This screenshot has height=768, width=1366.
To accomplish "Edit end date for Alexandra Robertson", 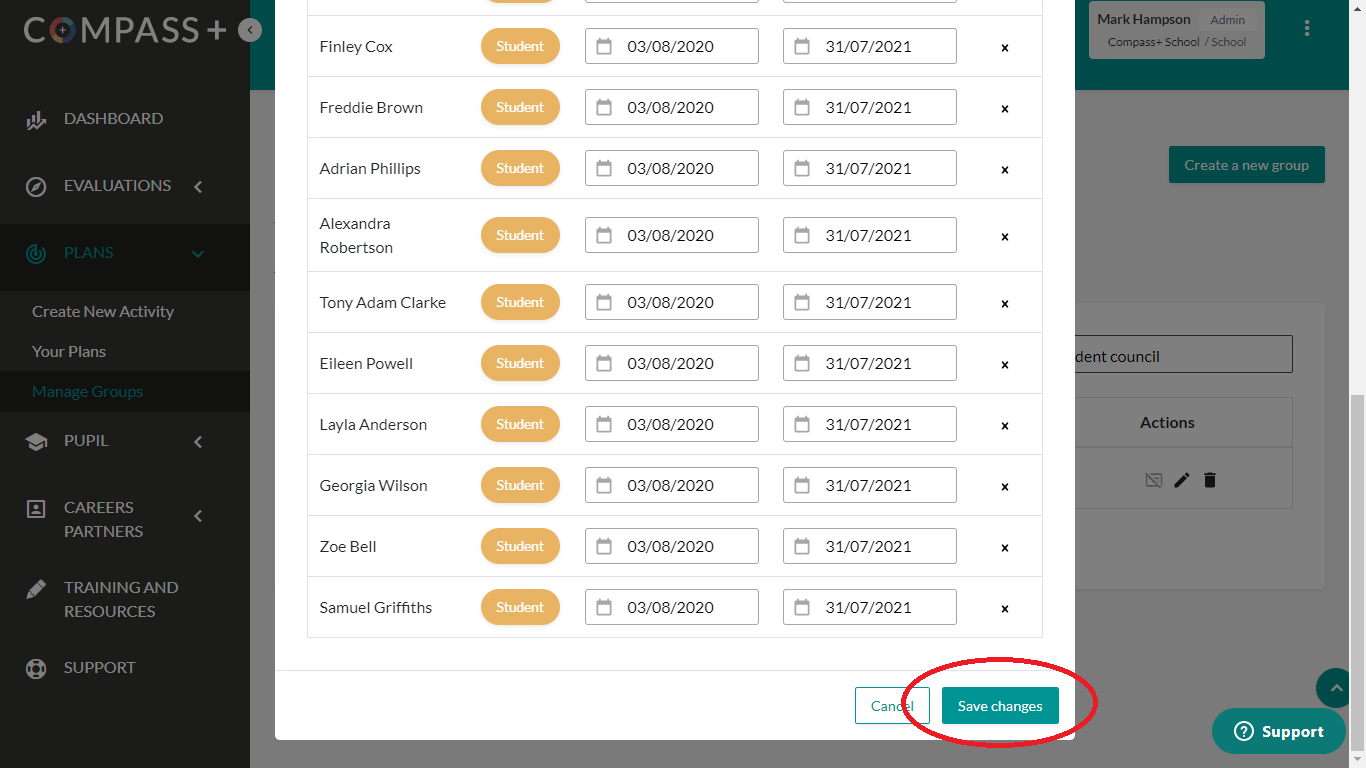I will 870,235.
